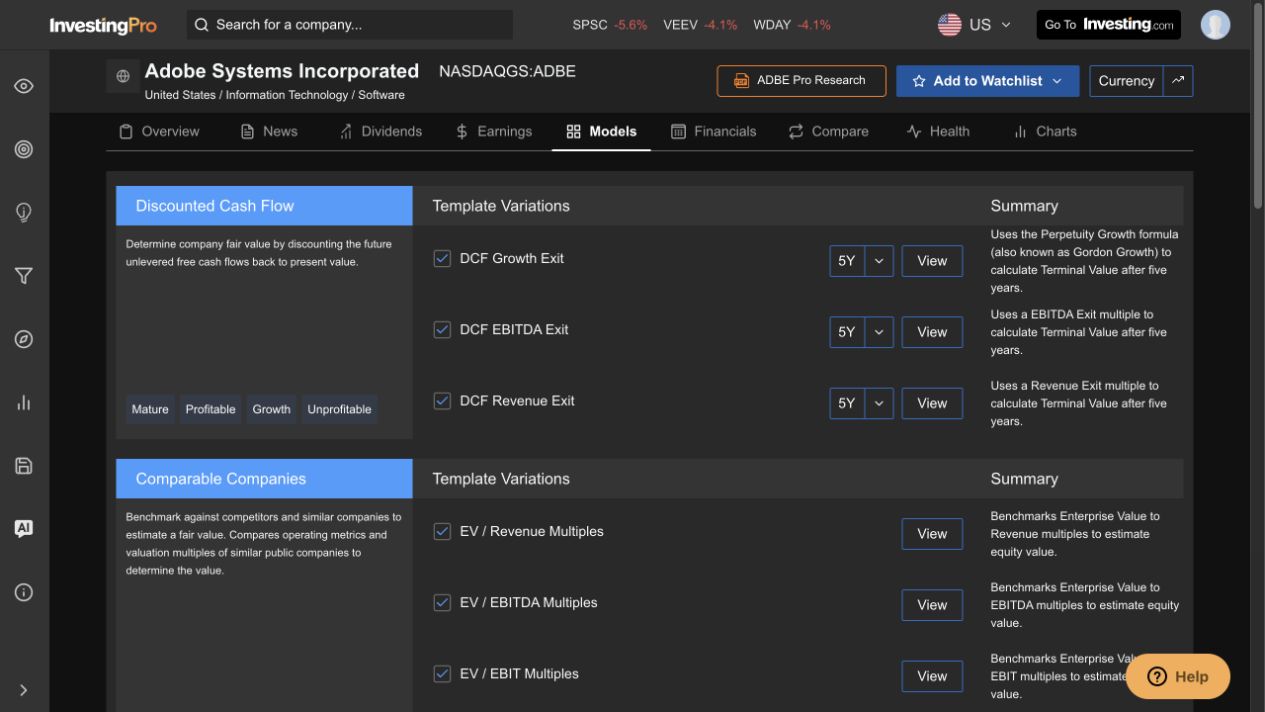Select the Mature tag
1265x712 pixels.
coord(150,409)
